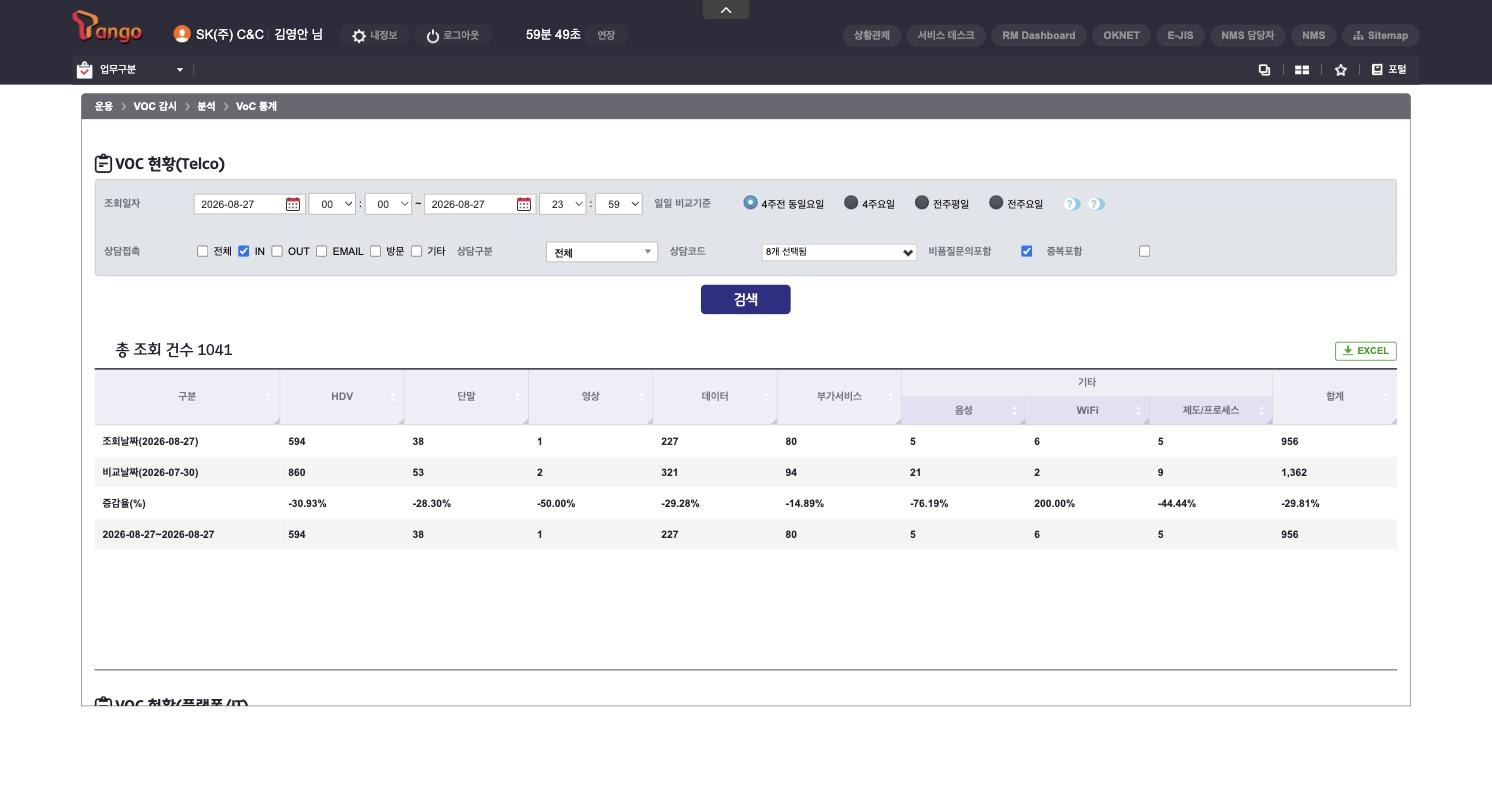The width and height of the screenshot is (1492, 812).
Task: Open the 상황관제 menu
Action: (x=872, y=36)
